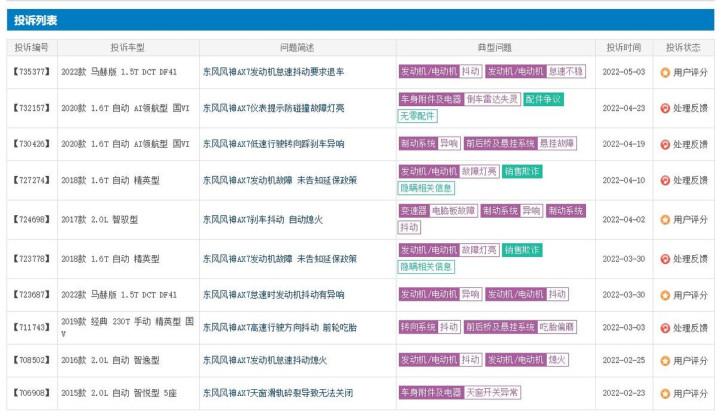Open complaint 东风风神AX7刹车抖动 自动熄火
This screenshot has width=719, height=418.
coord(263,220)
